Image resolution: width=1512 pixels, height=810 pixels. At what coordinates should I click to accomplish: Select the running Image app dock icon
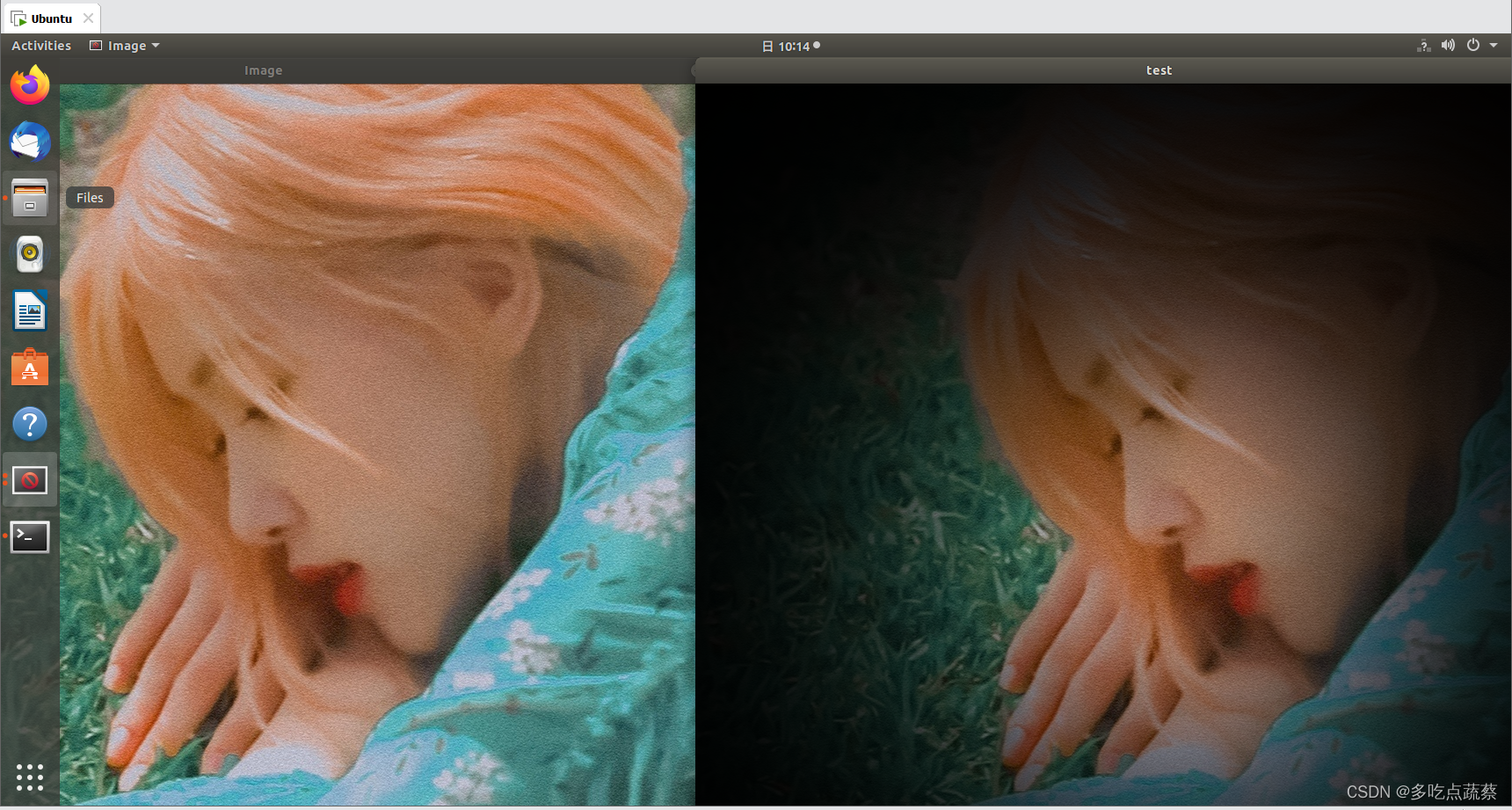(30, 480)
